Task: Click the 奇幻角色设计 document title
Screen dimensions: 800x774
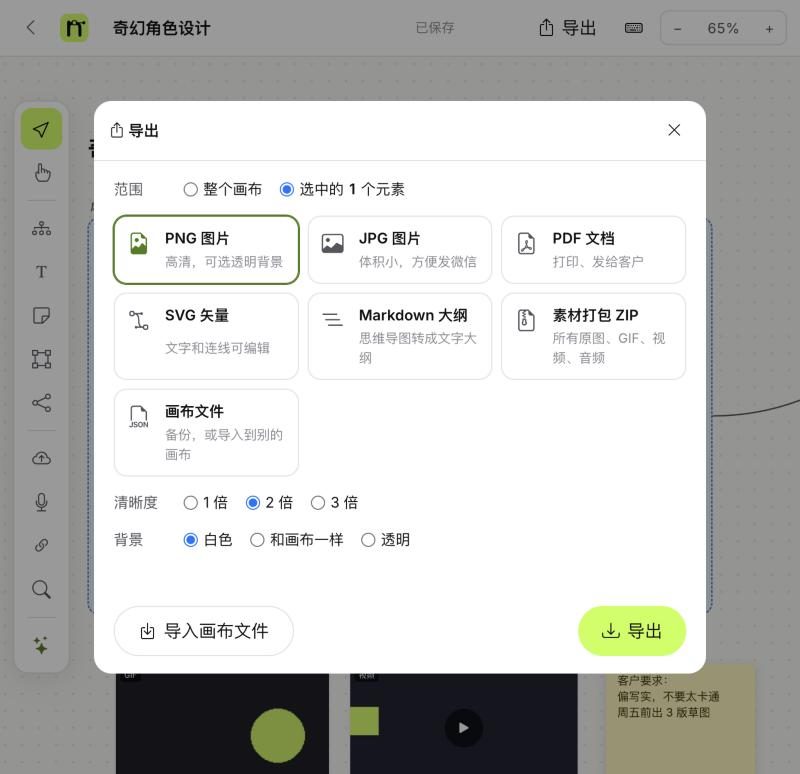Action: click(x=161, y=28)
